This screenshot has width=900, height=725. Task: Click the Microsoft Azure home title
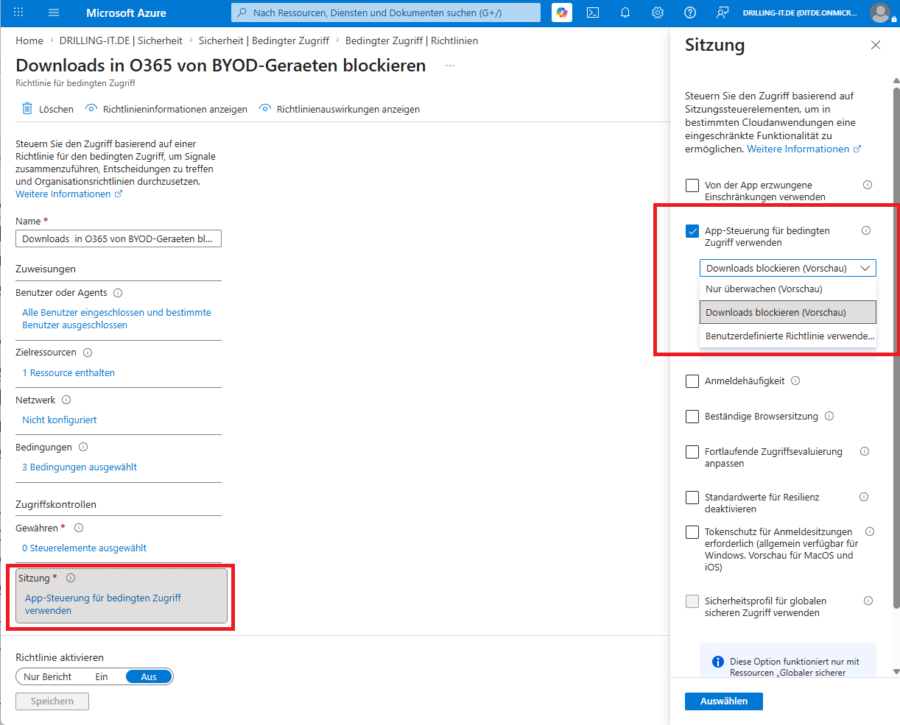126,12
